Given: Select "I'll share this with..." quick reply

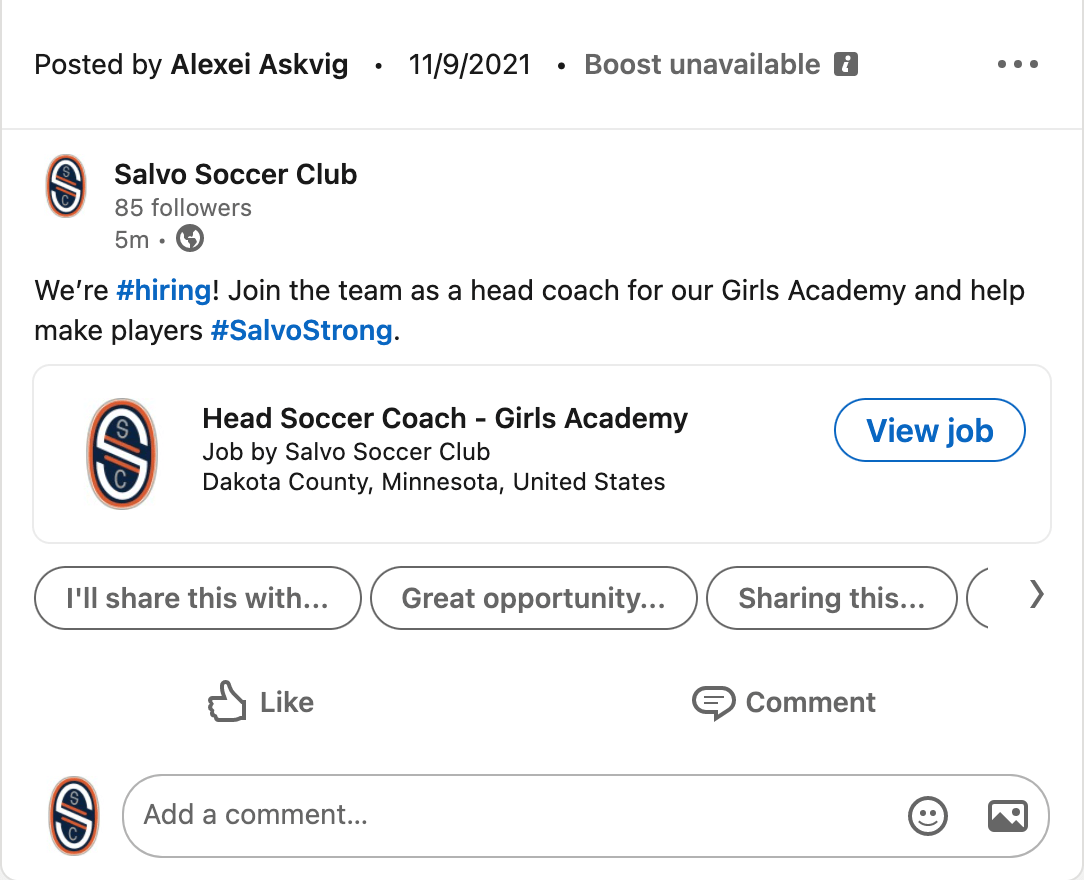Looking at the screenshot, I should [198, 598].
